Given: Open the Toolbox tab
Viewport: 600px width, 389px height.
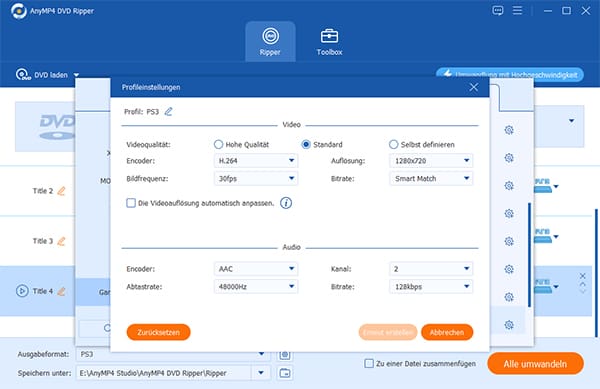Looking at the screenshot, I should [329, 41].
